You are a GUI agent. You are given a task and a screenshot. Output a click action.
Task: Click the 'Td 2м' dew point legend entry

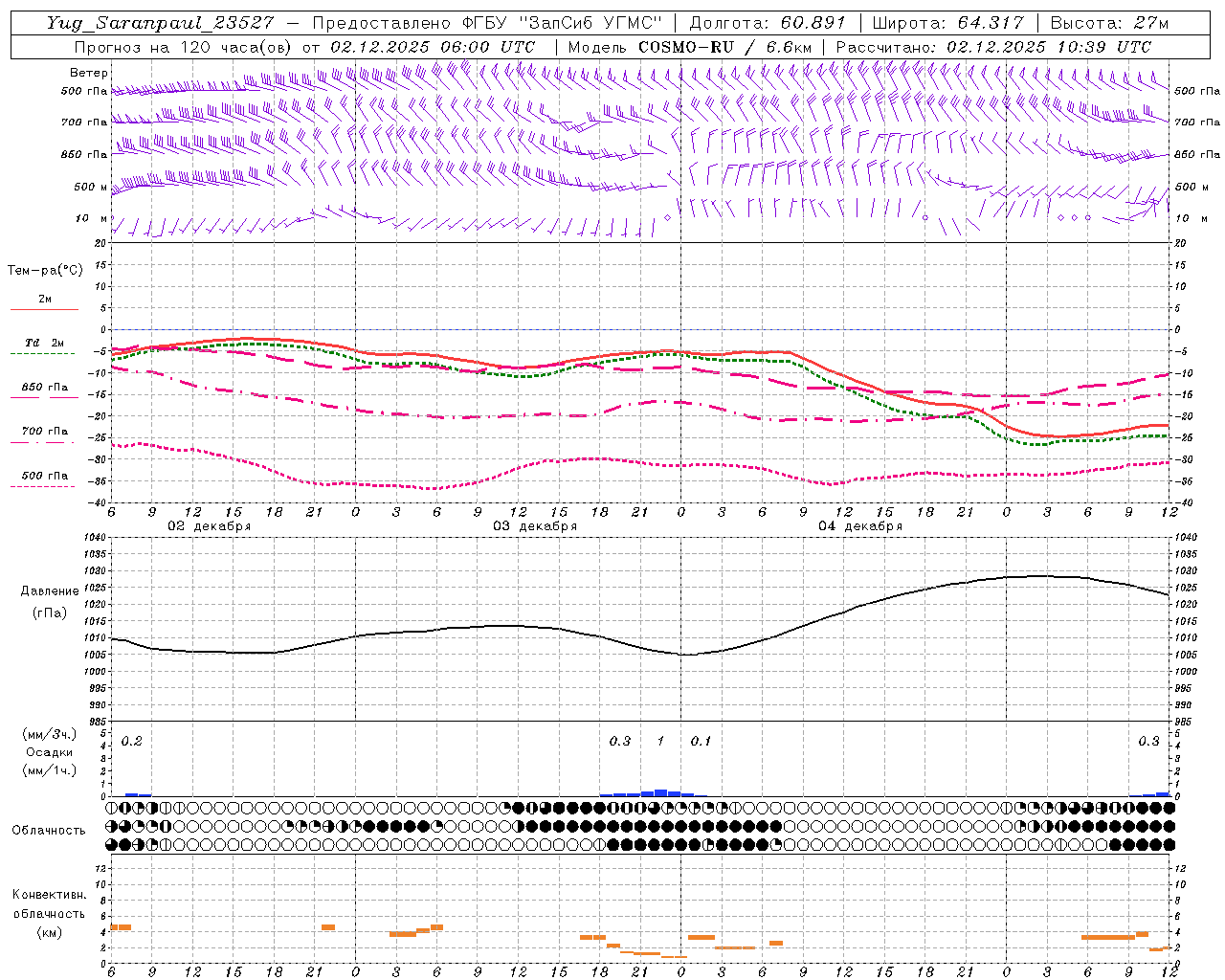(x=45, y=343)
